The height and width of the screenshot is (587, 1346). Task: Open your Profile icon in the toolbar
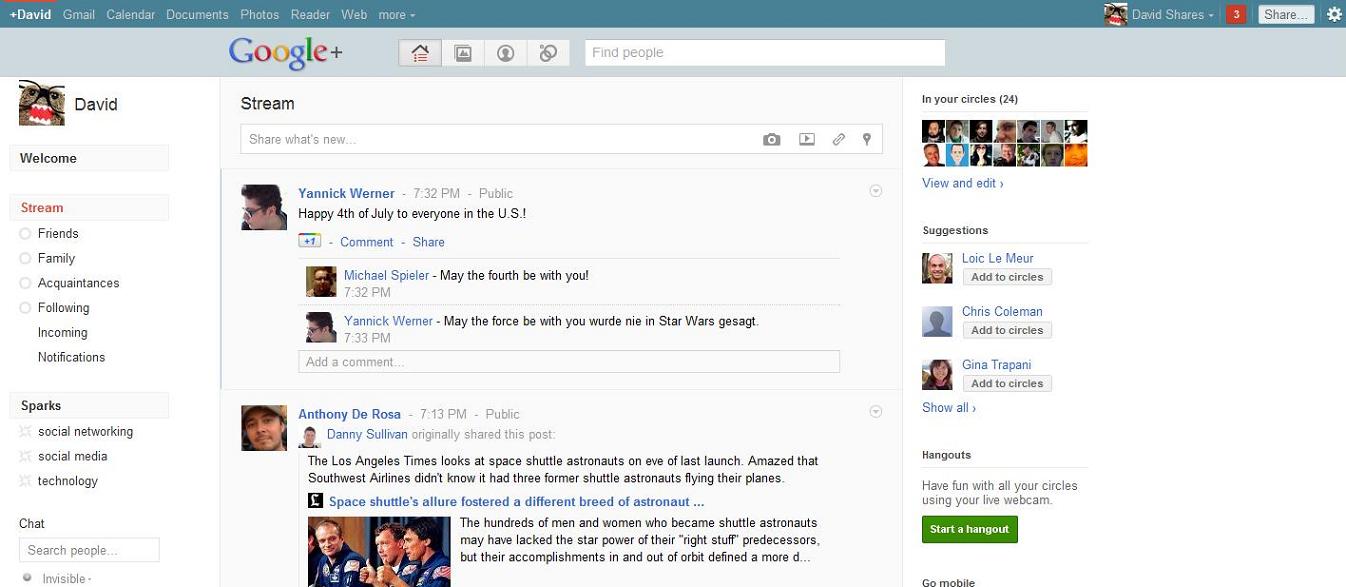coord(505,52)
